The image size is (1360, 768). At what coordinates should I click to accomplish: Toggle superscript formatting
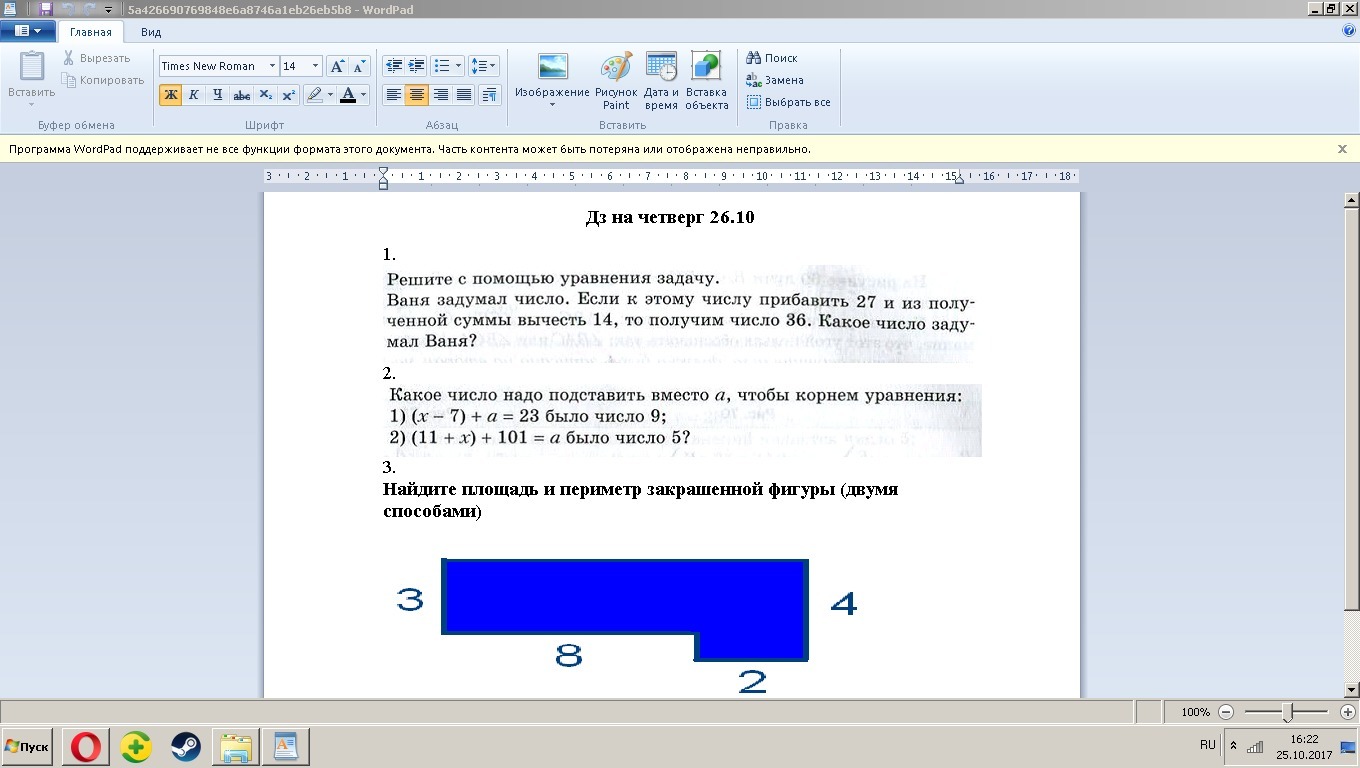(288, 95)
